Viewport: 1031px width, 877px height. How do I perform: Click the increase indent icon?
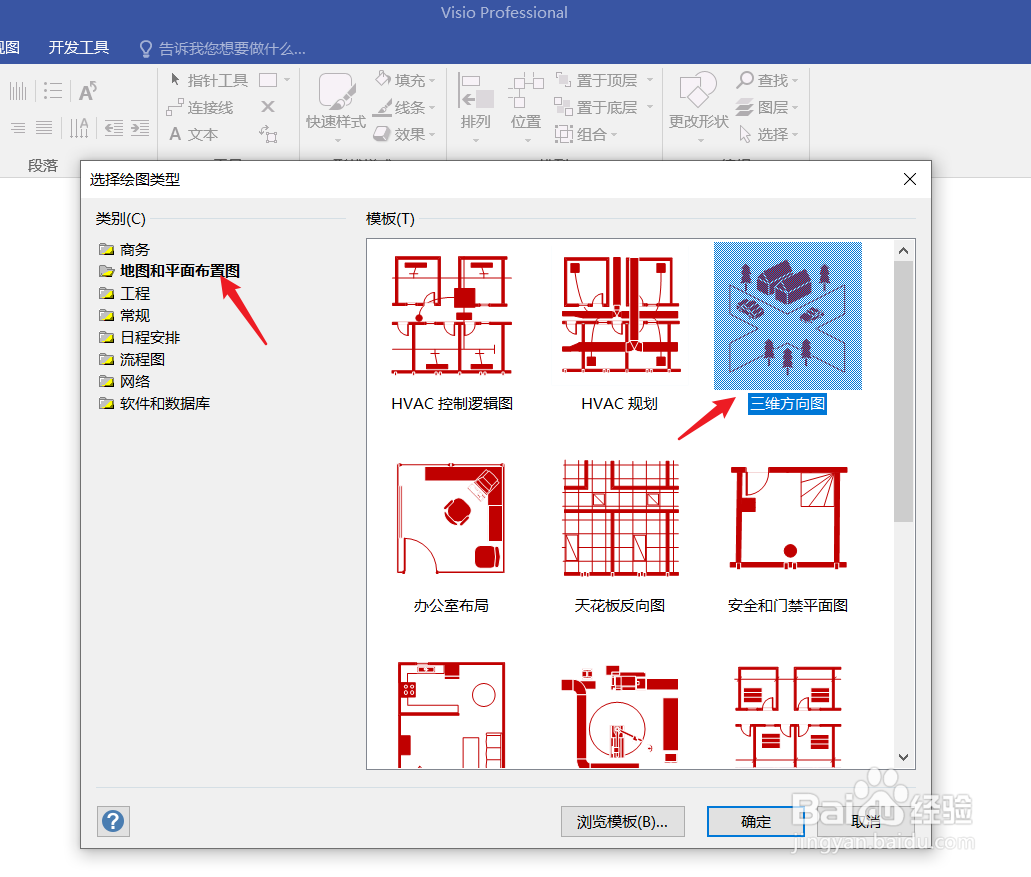[140, 128]
